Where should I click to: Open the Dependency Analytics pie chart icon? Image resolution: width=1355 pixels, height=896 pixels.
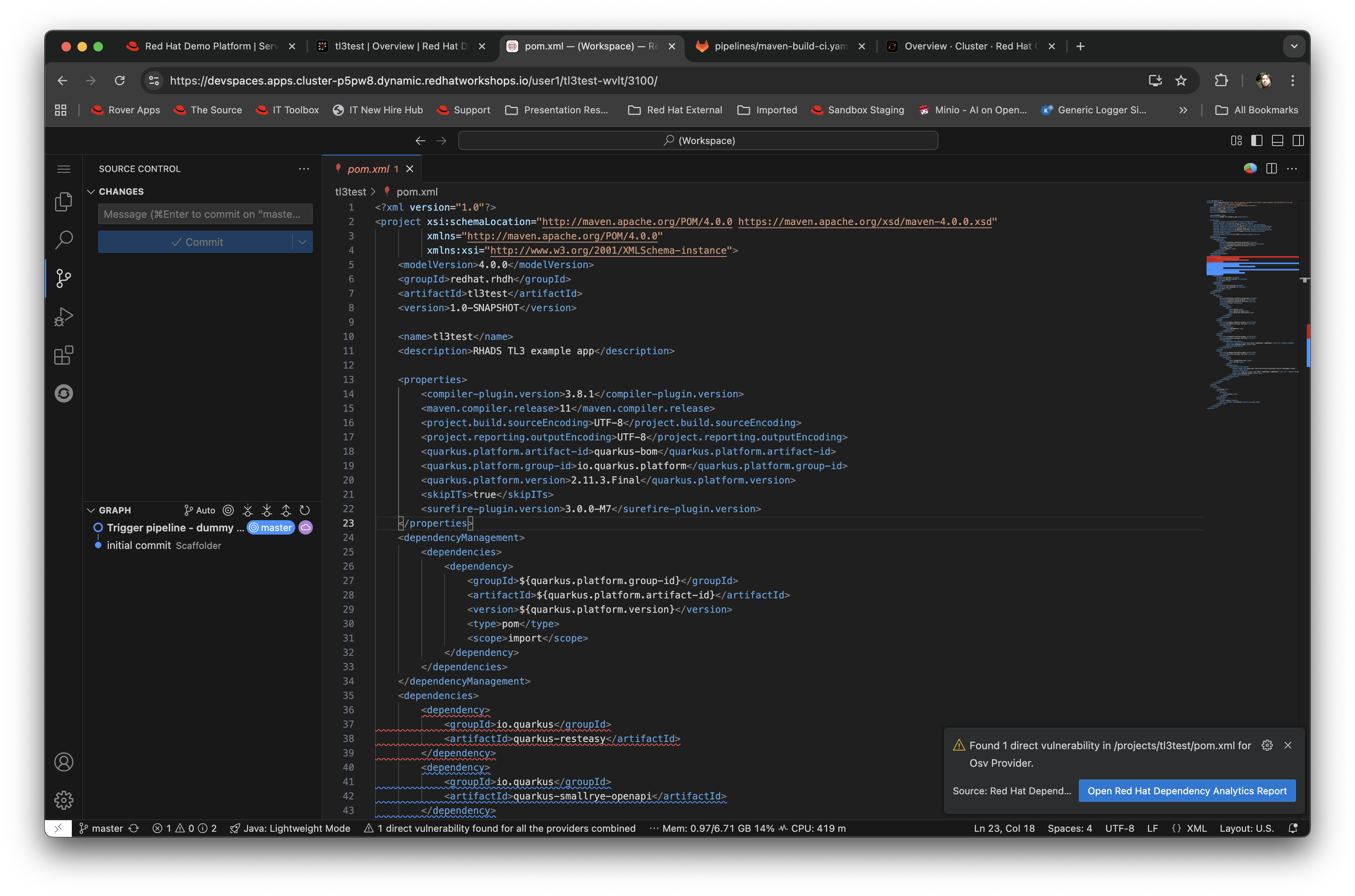1250,169
